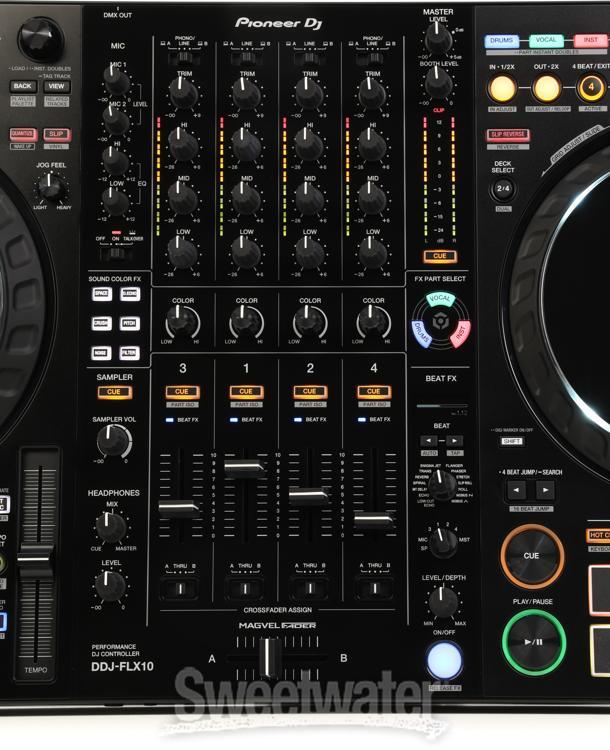Grab the channel 3 volume fader
Viewport: 610px width, 750px height.
(179, 509)
